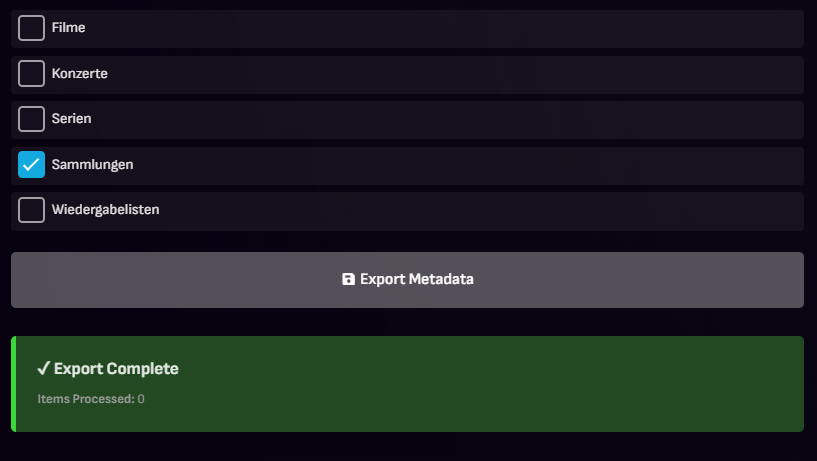The image size is (817, 461).
Task: Click the floppy disk save icon
Action: pos(348,280)
